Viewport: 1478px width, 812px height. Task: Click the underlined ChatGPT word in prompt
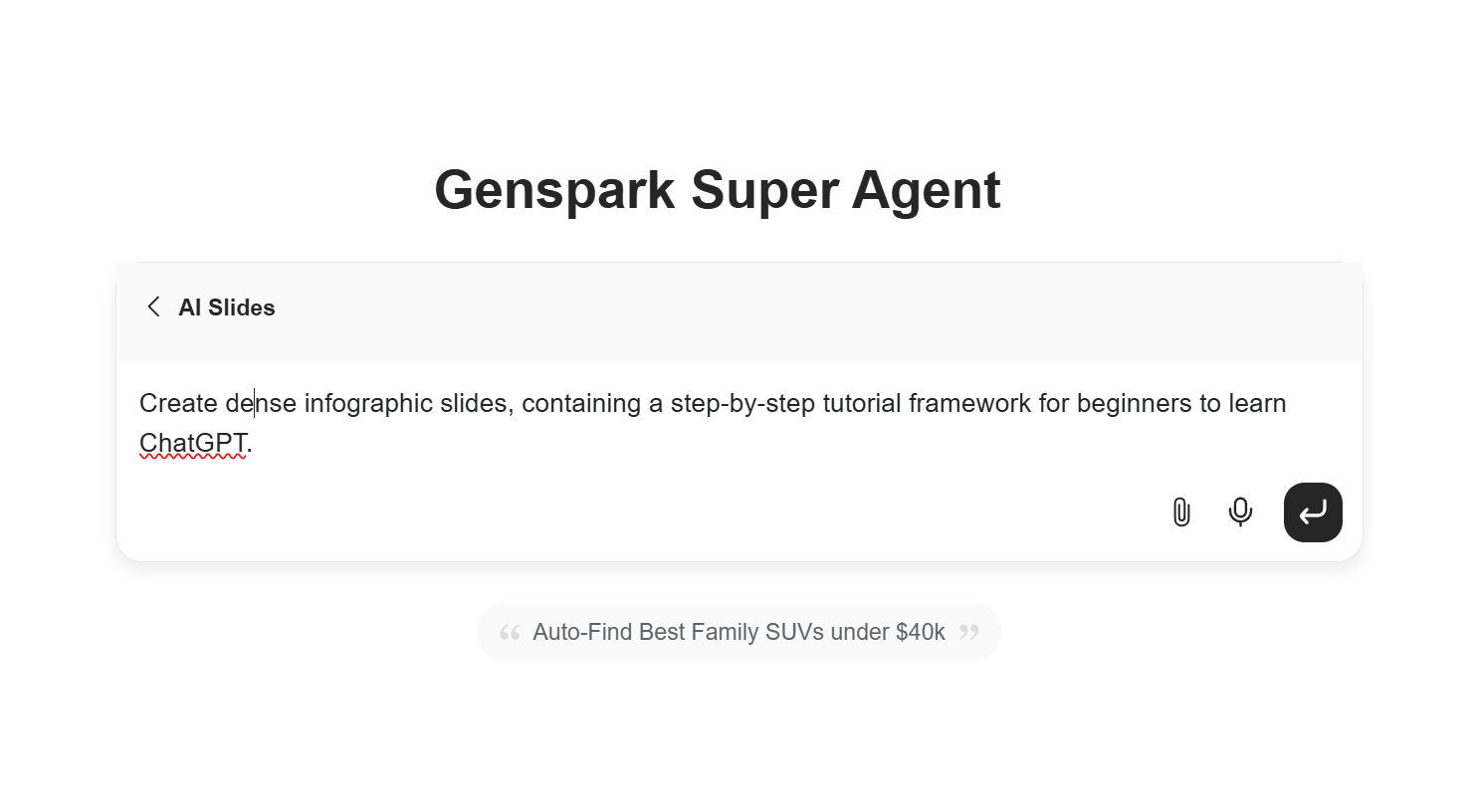coord(193,442)
